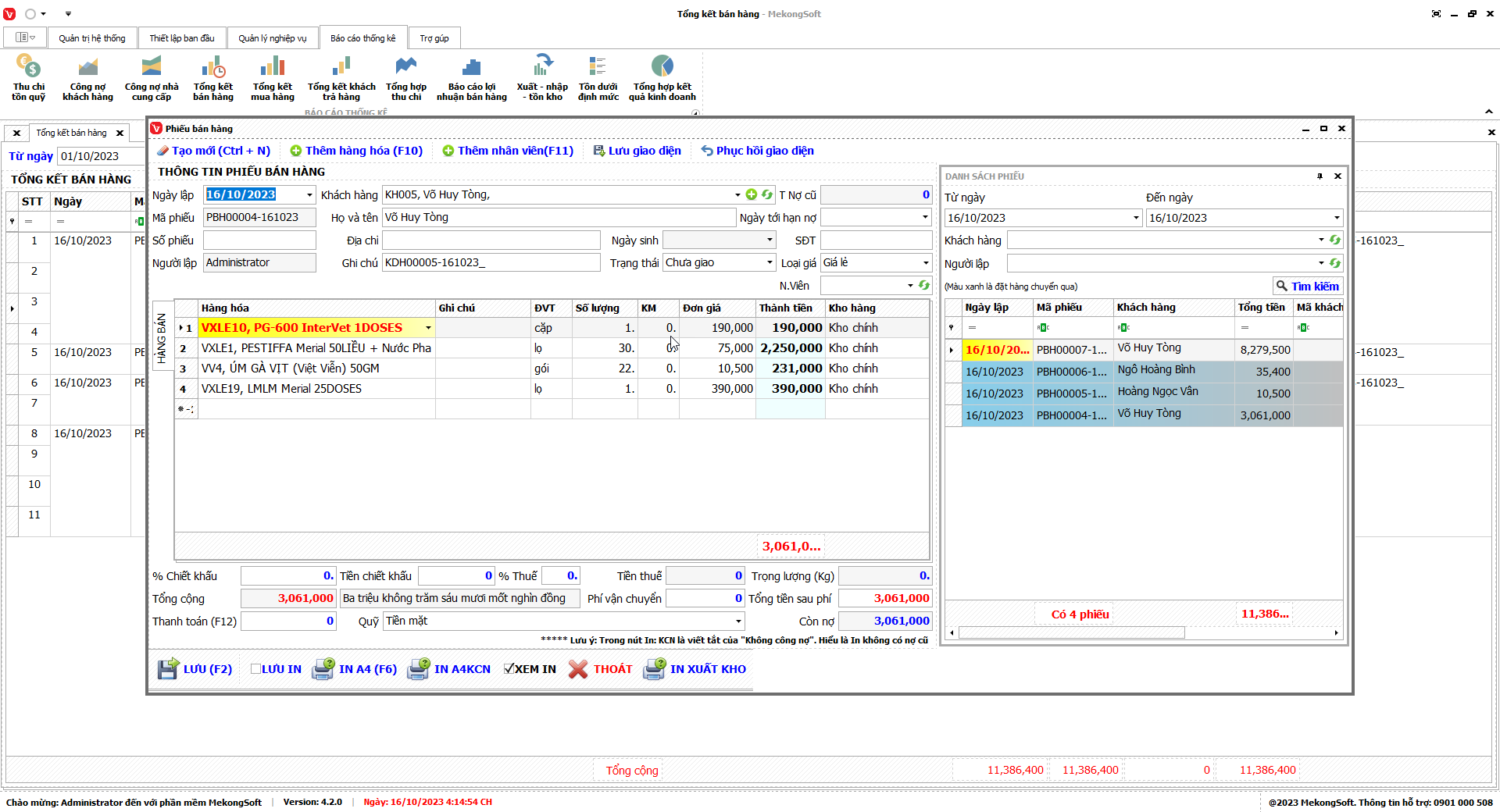The height and width of the screenshot is (812, 1500).
Task: Click the green add customer plus icon
Action: (x=752, y=195)
